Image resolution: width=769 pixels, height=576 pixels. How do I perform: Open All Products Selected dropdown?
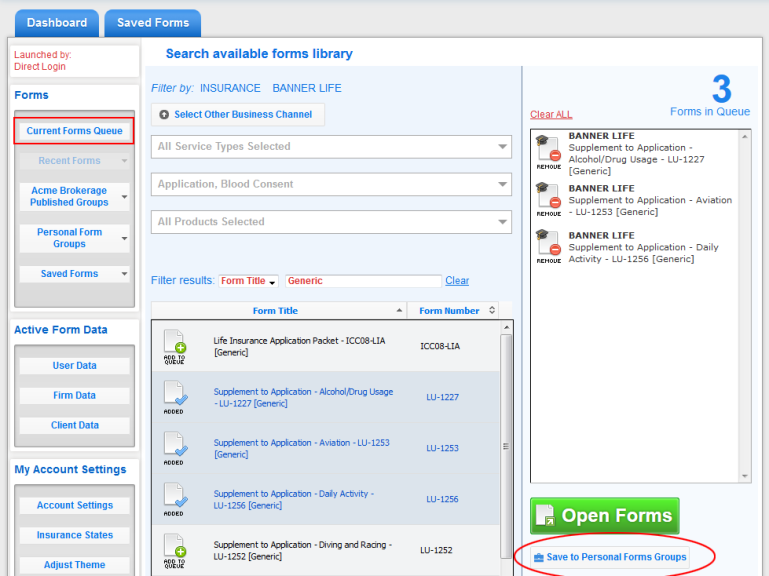point(331,222)
